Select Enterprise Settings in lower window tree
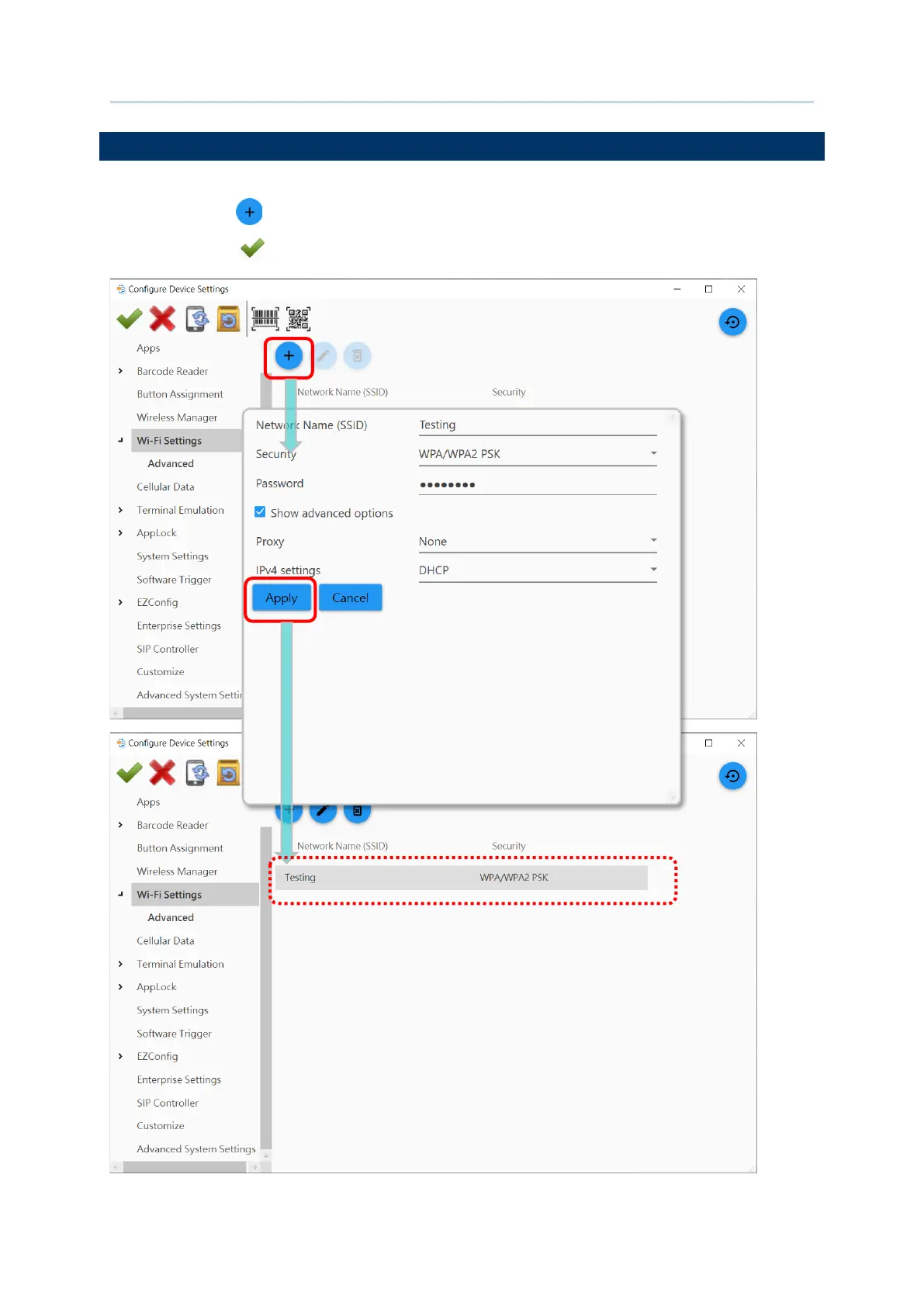This screenshot has width=924, height=1306. coord(178,1079)
